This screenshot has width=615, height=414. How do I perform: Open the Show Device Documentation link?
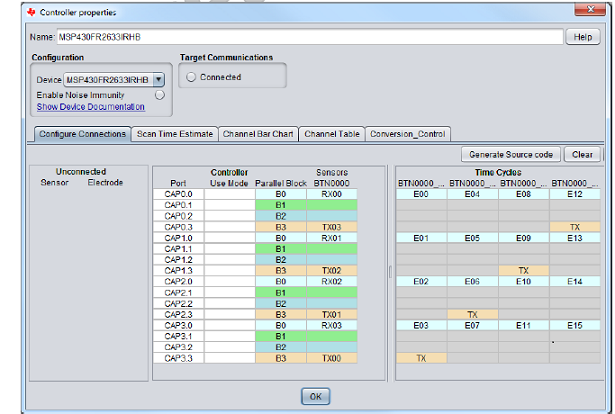(x=90, y=106)
